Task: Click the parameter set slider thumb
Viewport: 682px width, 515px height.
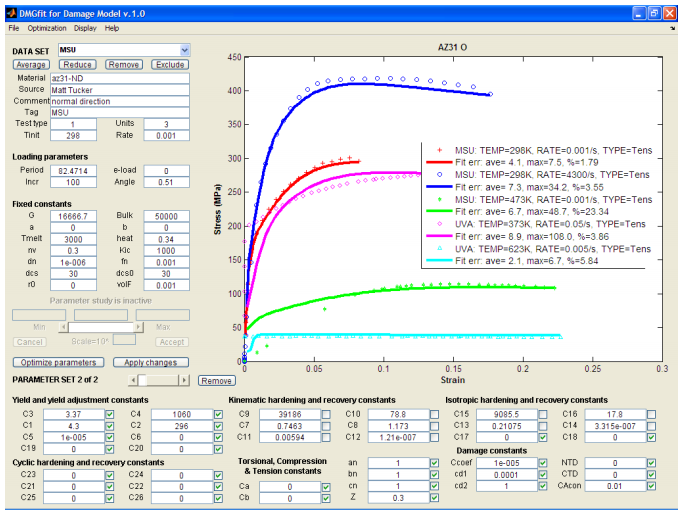Action: click(x=143, y=380)
